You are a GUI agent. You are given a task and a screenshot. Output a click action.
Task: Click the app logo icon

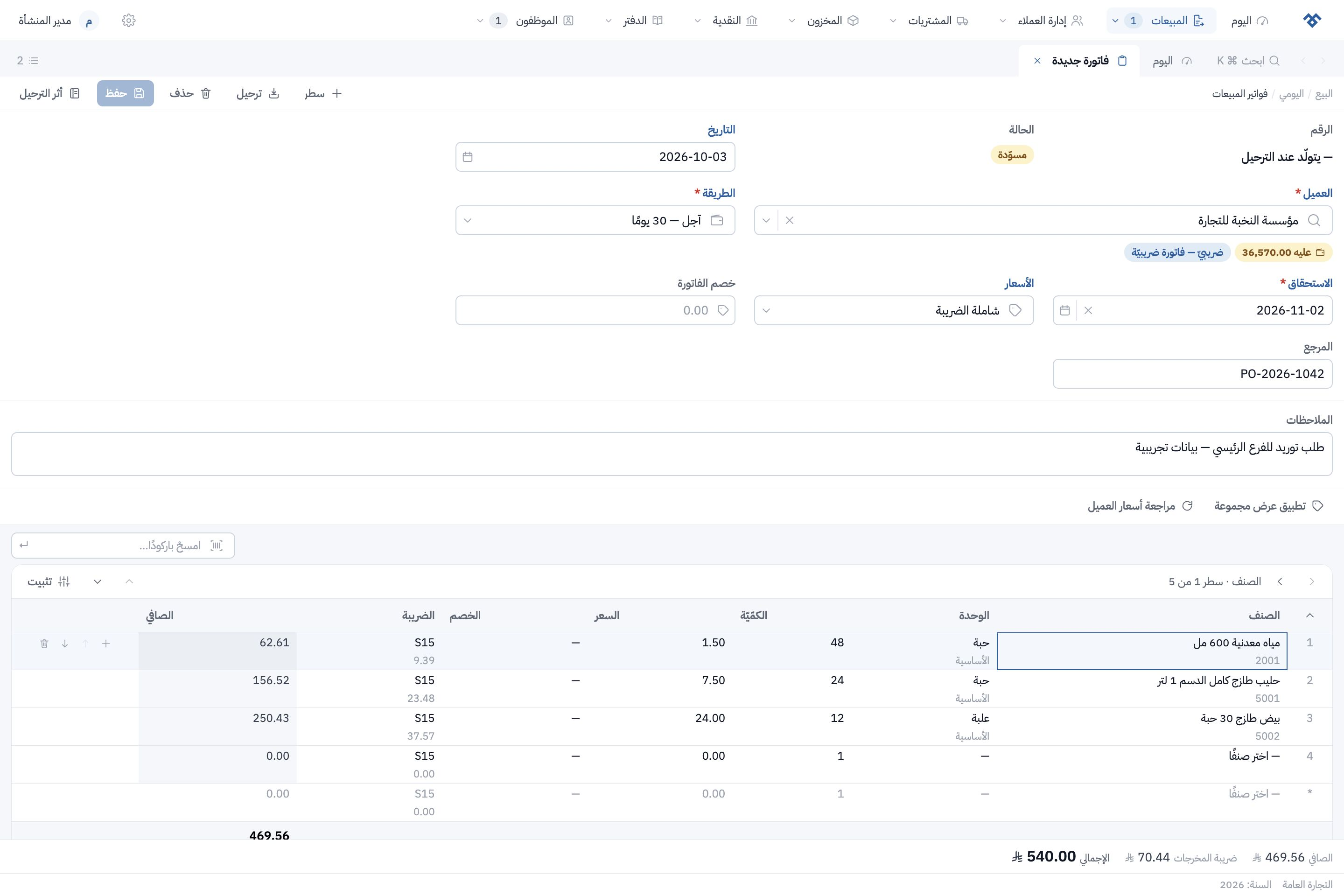1312,21
